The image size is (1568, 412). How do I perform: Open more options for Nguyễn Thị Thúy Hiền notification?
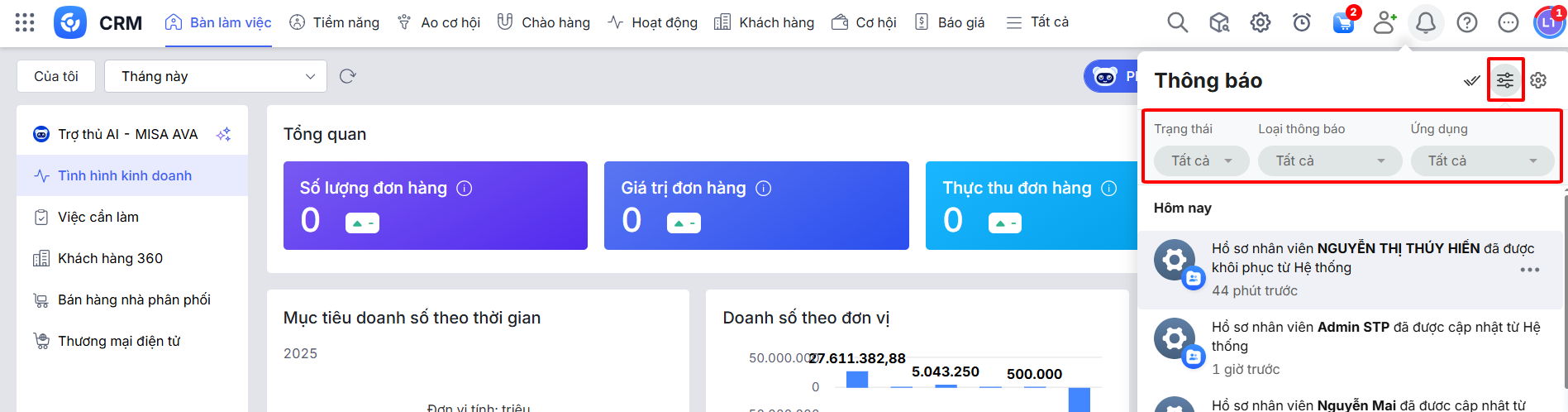pyautogui.click(x=1530, y=270)
